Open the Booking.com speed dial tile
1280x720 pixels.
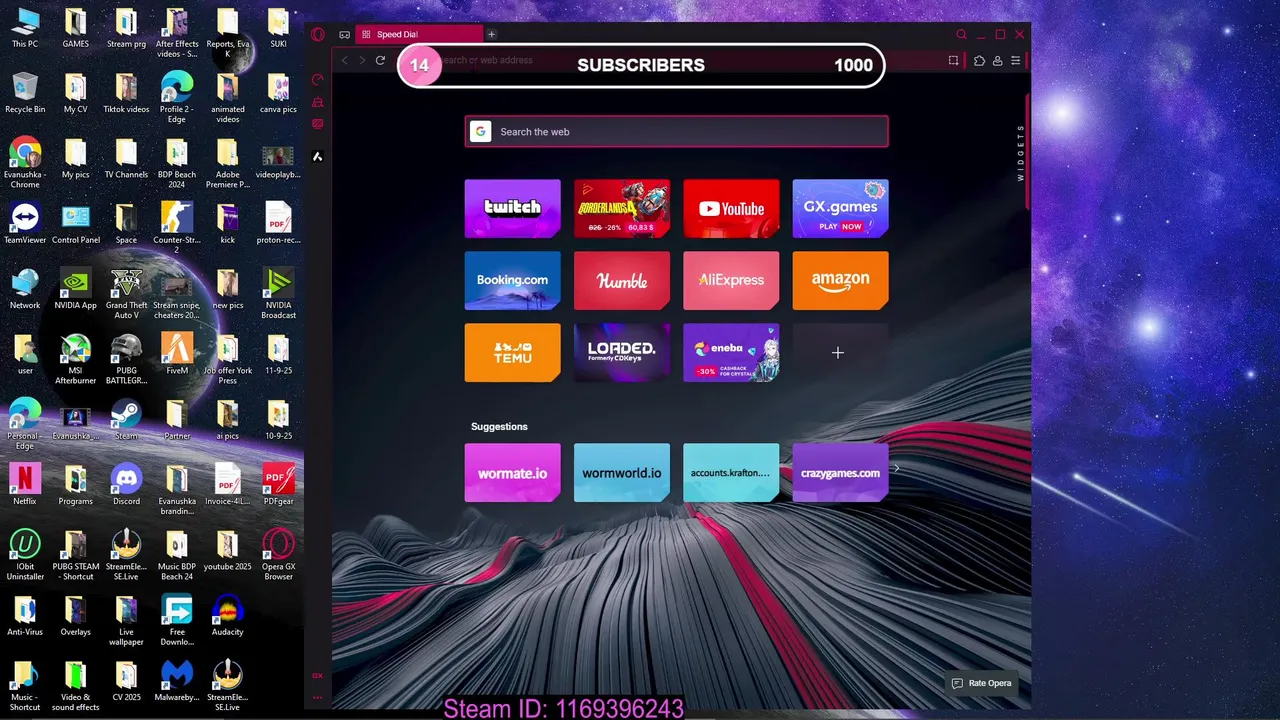(x=512, y=280)
